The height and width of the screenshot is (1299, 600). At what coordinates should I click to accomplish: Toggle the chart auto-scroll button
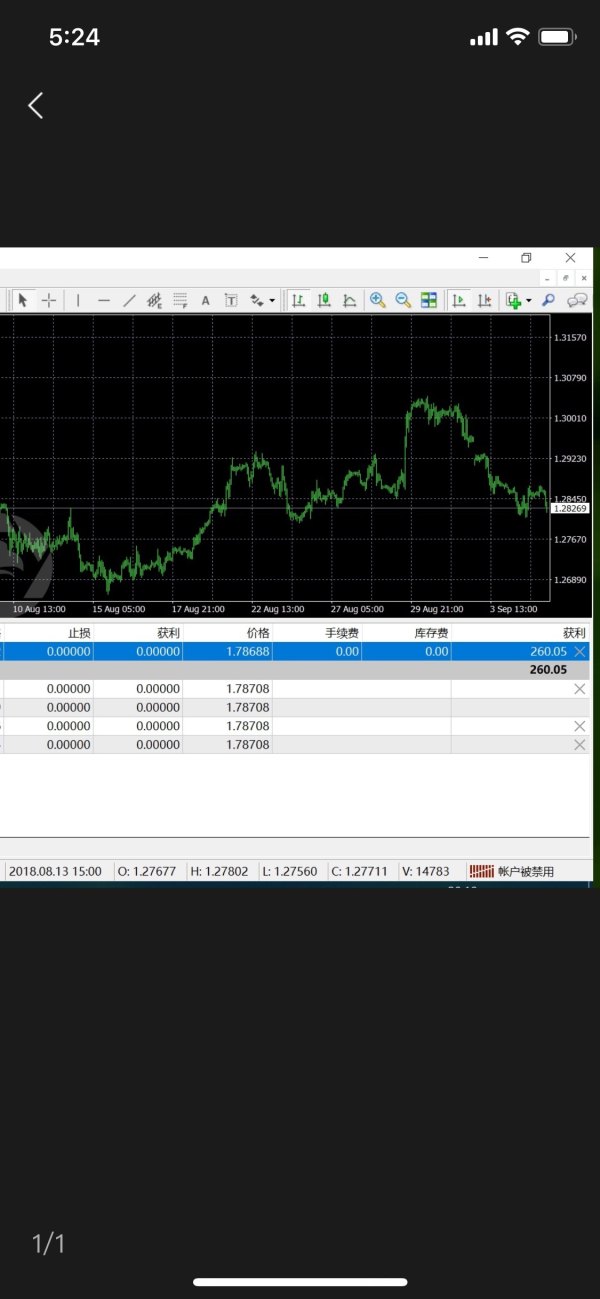(459, 300)
